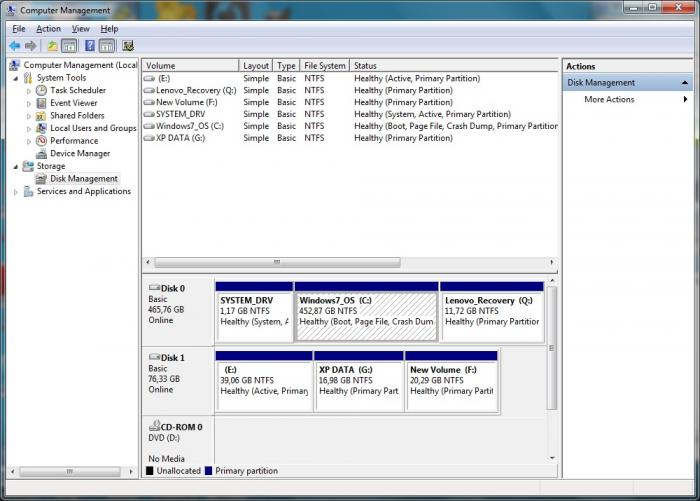Open the blue Help question mark icon
The height and width of the screenshot is (501, 700).
coord(90,46)
